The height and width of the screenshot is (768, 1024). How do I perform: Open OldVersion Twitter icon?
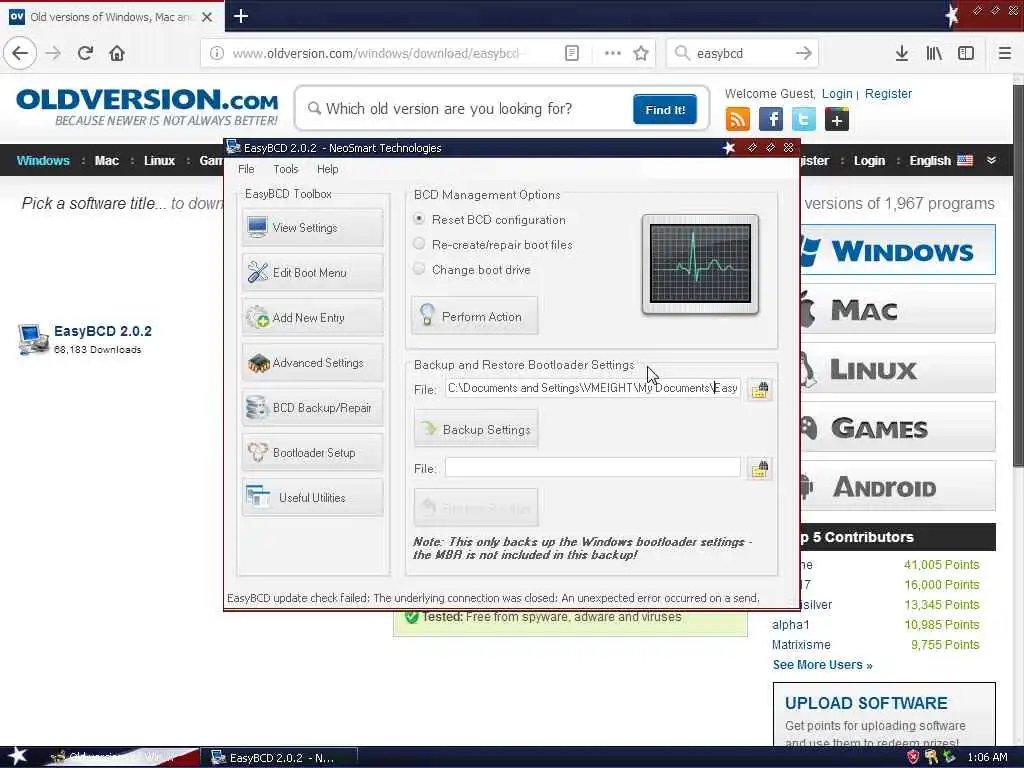pyautogui.click(x=804, y=120)
